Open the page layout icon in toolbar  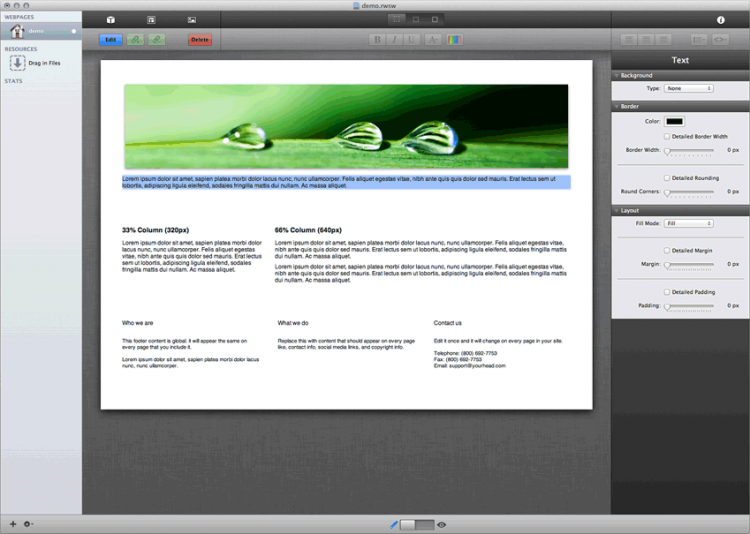151,20
